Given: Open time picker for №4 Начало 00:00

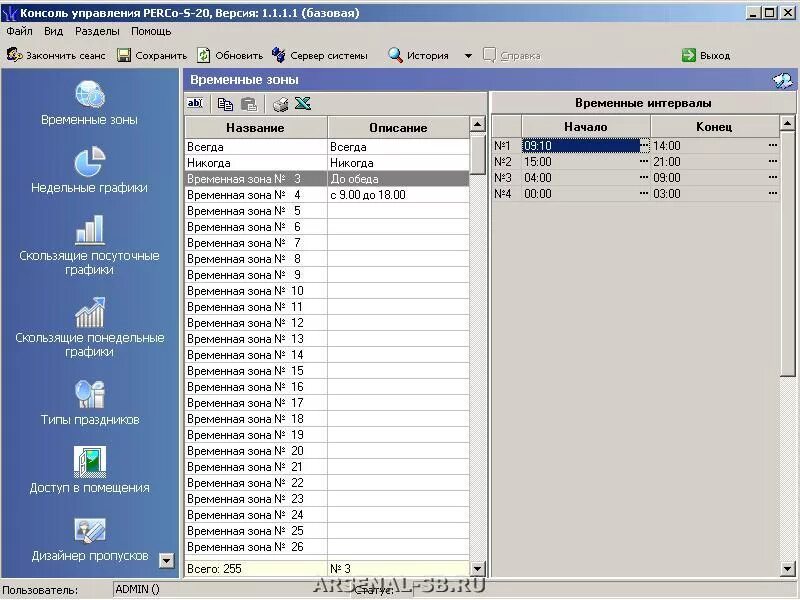Looking at the screenshot, I should click(x=644, y=193).
